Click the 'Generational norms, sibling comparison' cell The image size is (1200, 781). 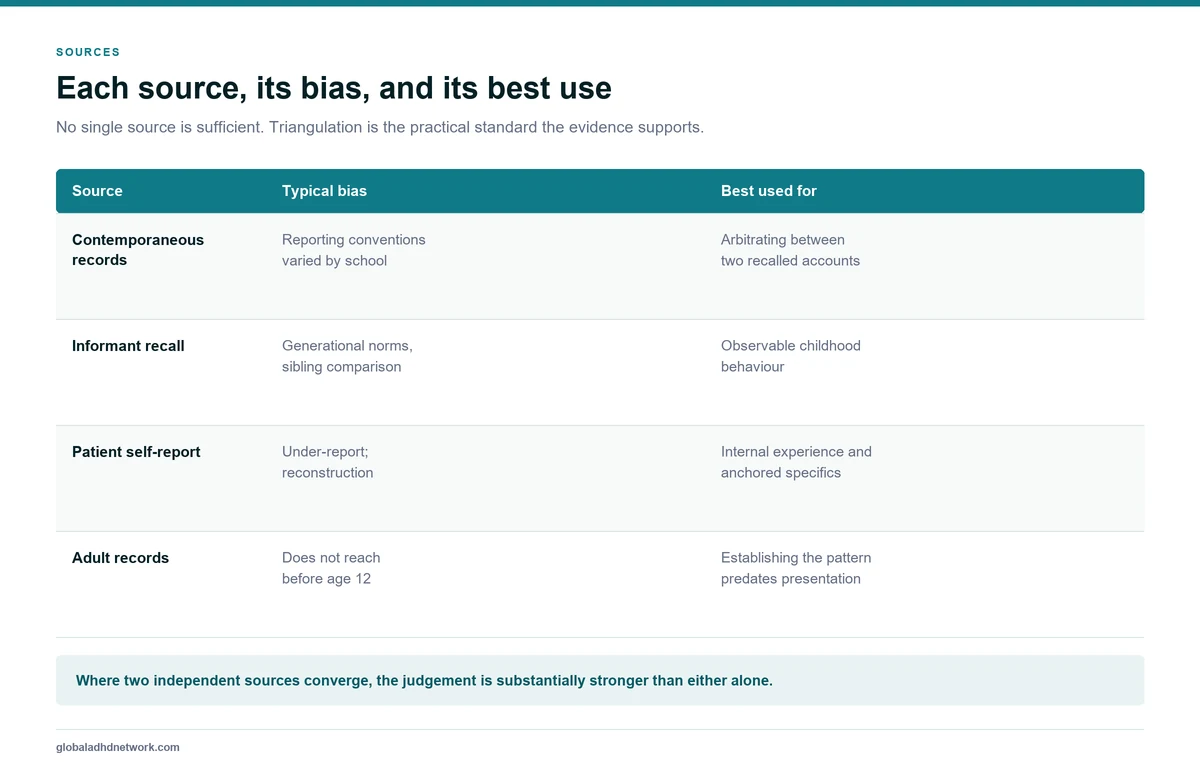pos(347,356)
